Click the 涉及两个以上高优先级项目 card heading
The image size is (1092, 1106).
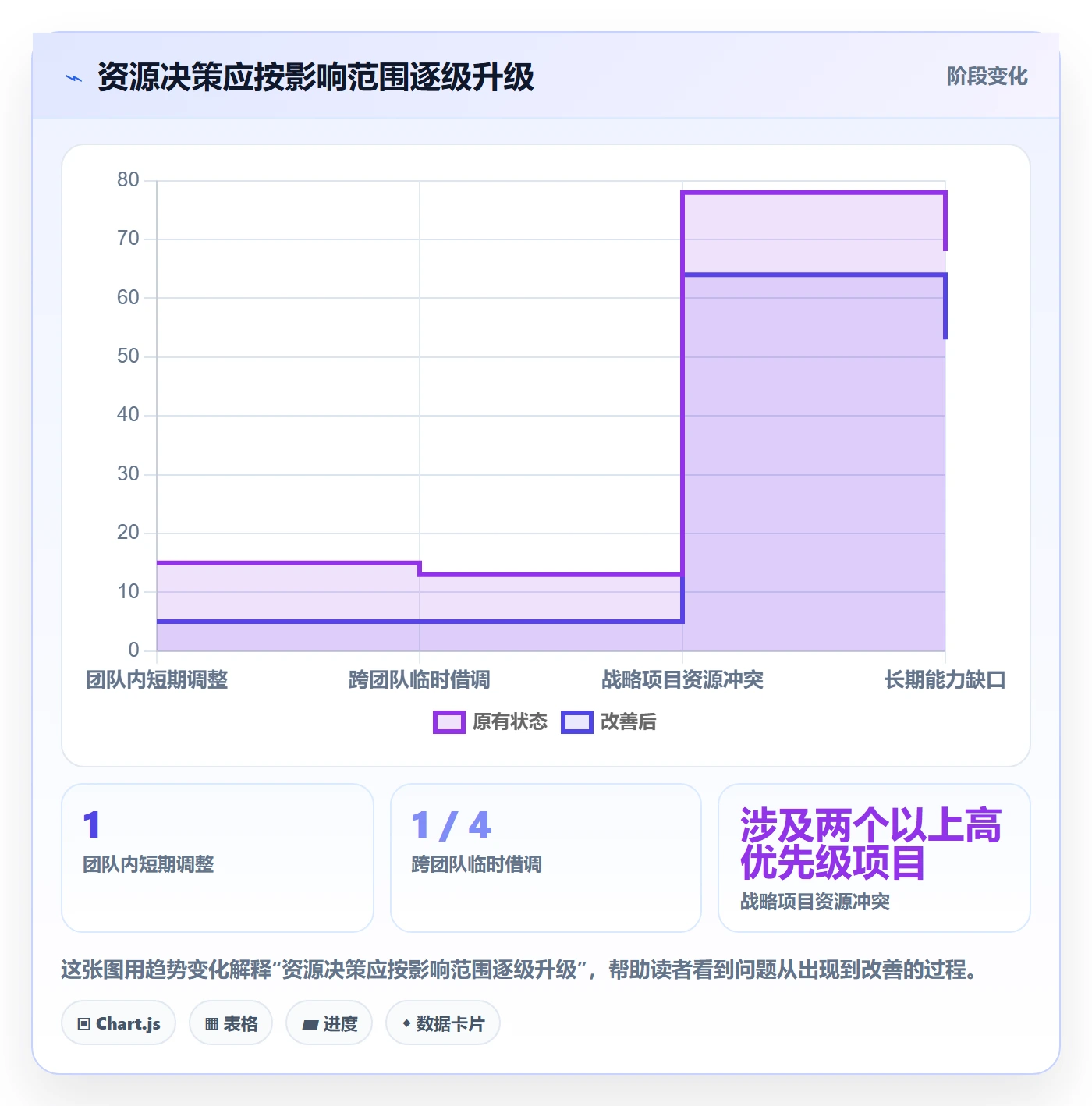point(870,844)
